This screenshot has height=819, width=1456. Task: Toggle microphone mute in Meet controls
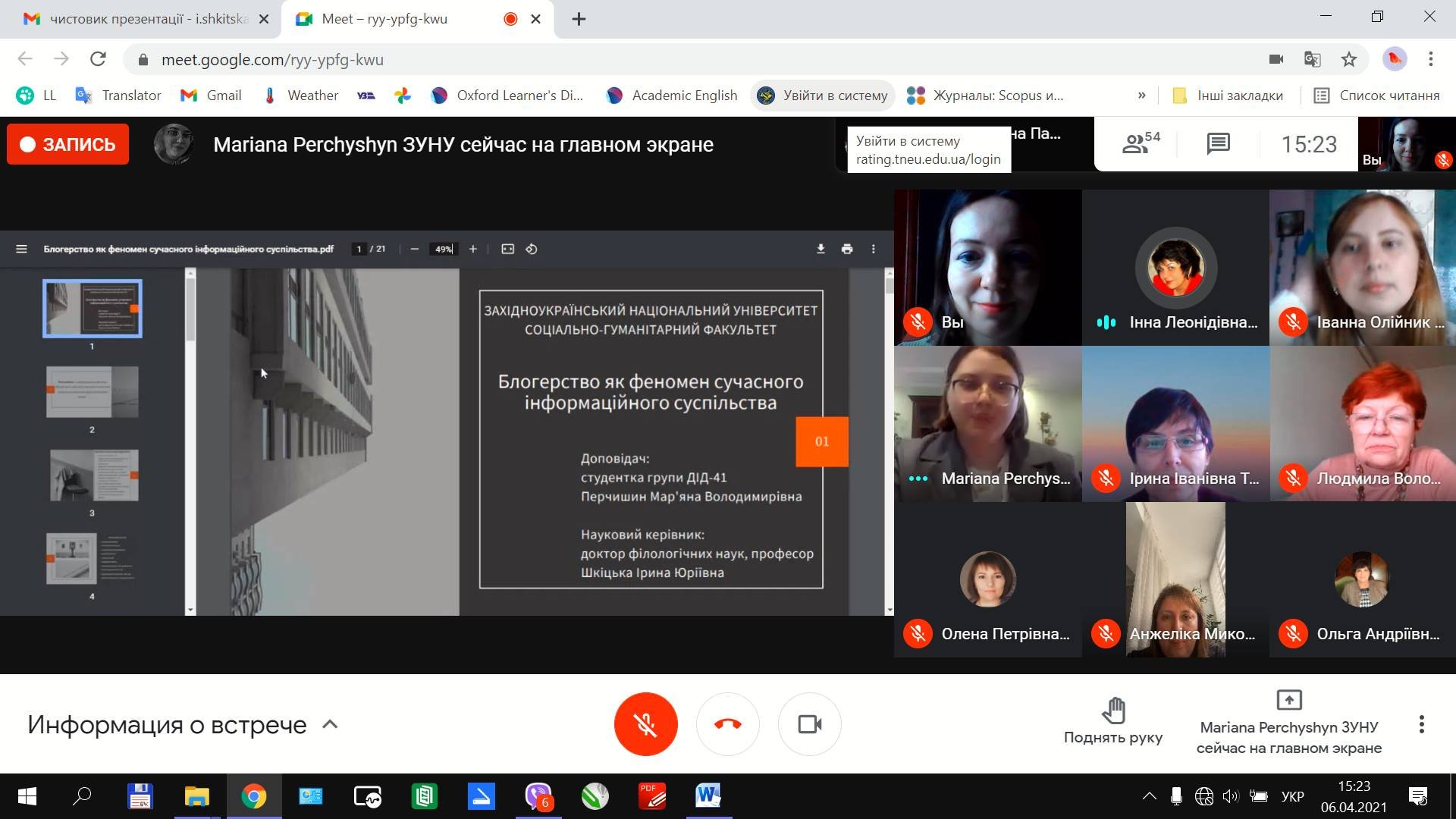click(x=645, y=724)
